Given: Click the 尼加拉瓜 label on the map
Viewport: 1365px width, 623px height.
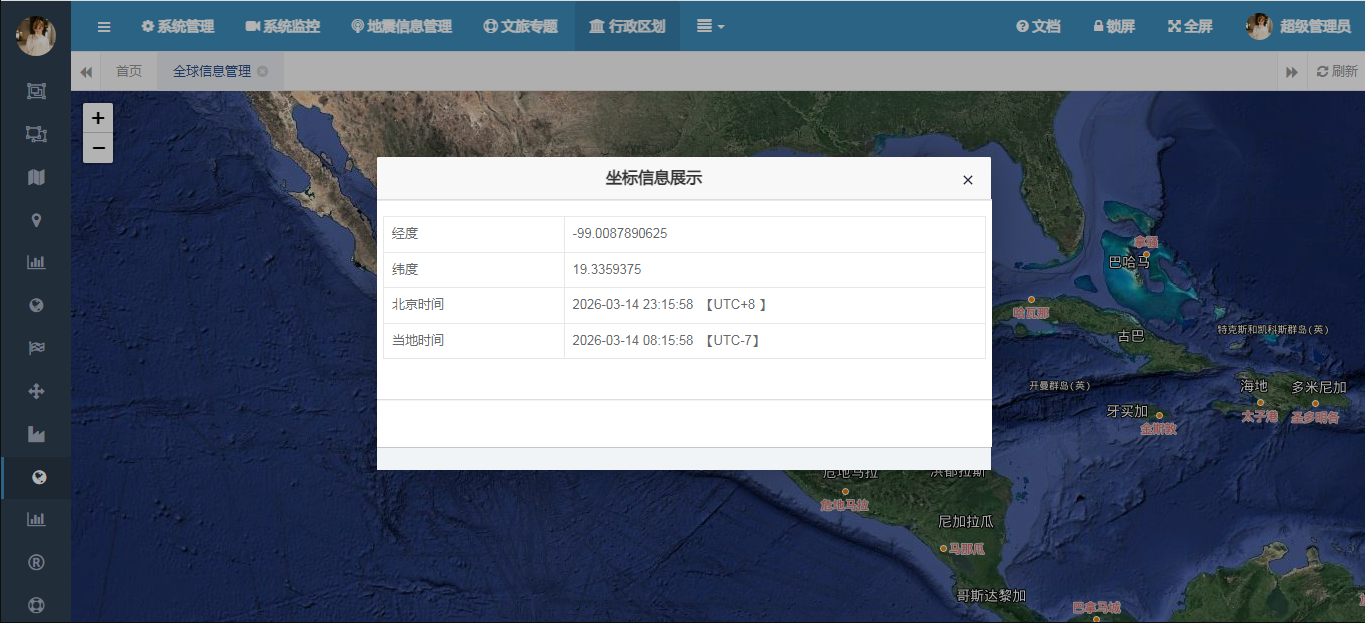Looking at the screenshot, I should (x=966, y=522).
